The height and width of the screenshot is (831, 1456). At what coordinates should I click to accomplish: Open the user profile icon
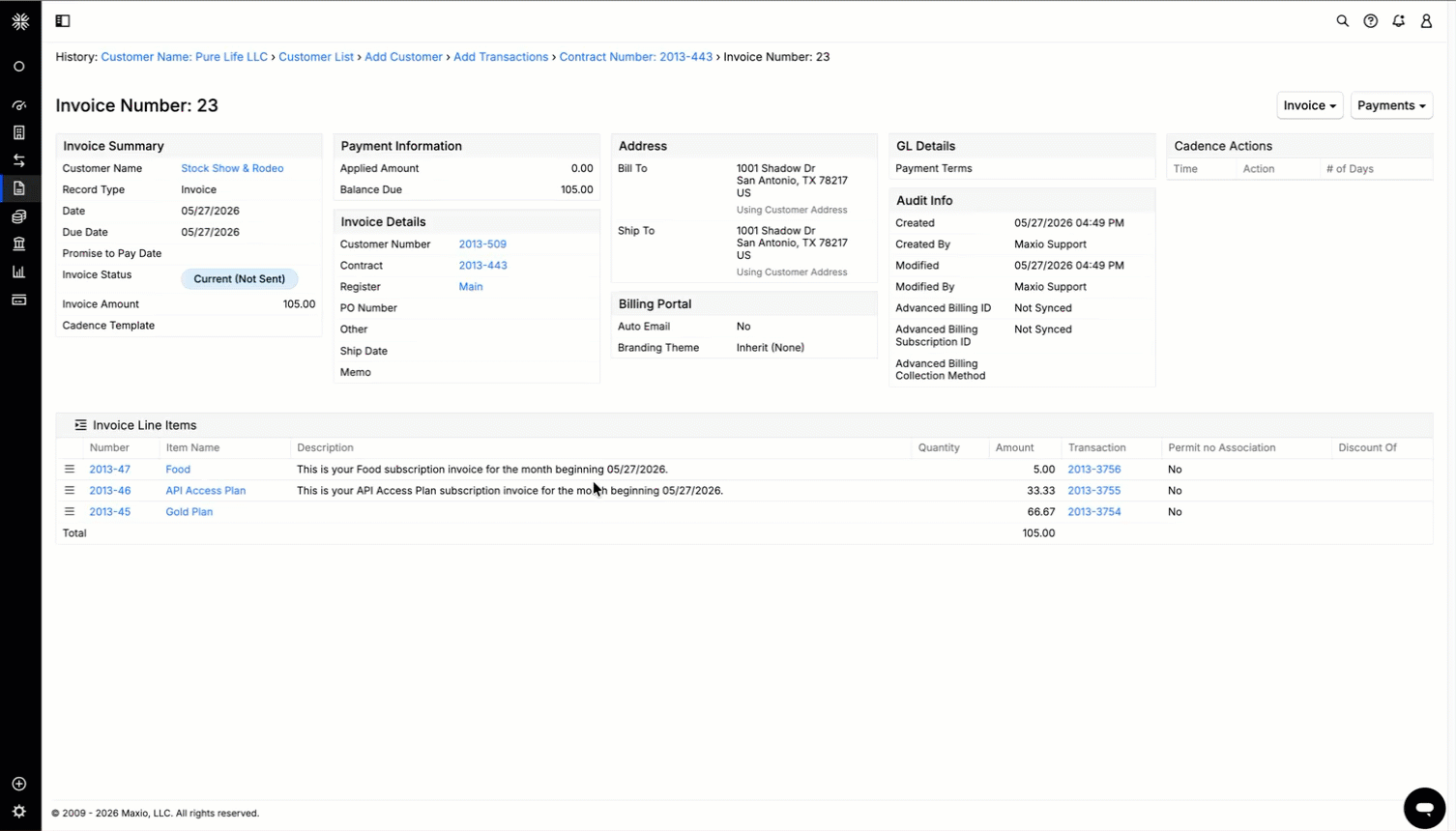click(1426, 21)
